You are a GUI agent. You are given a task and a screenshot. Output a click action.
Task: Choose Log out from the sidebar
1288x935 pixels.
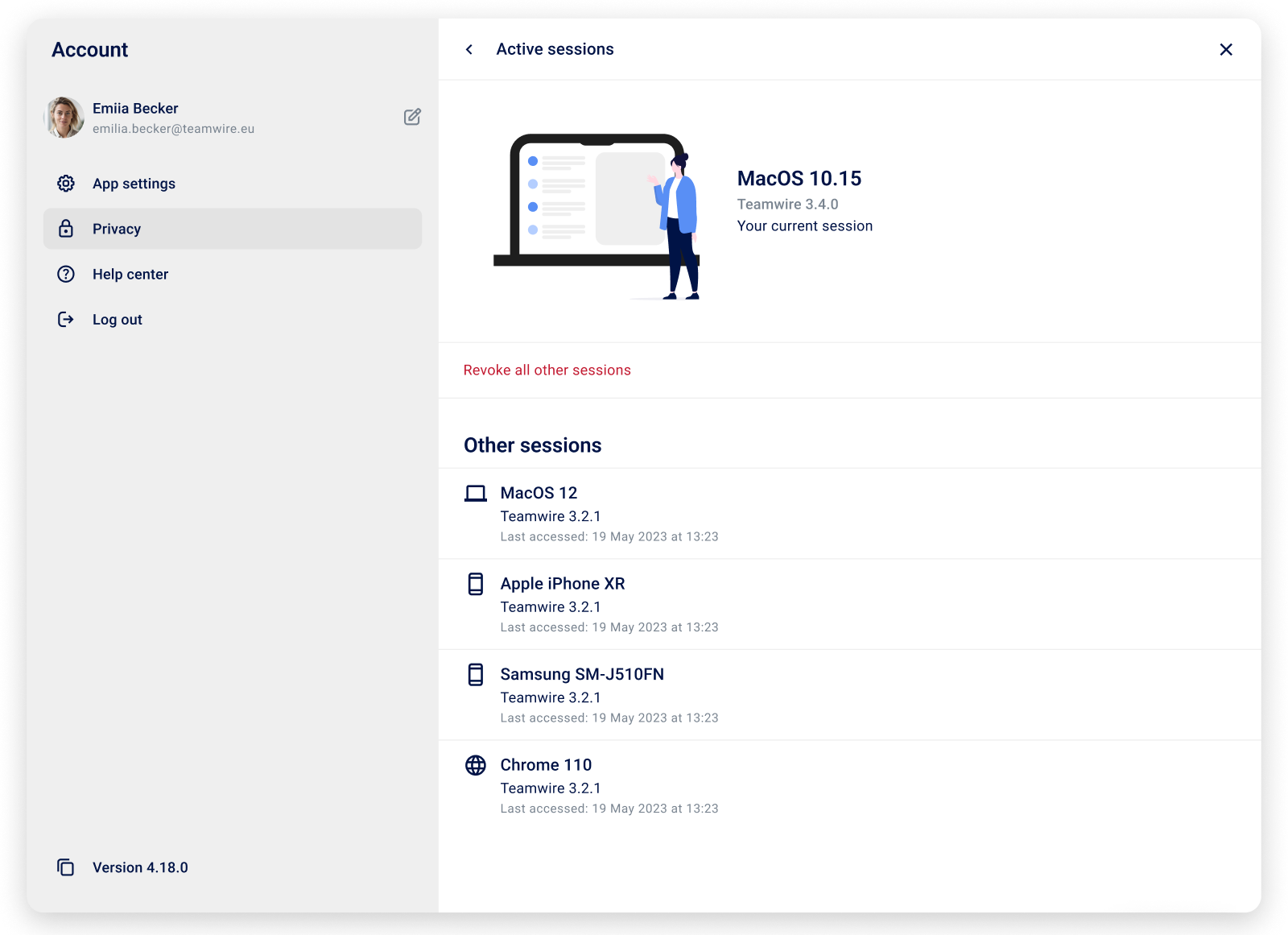[x=233, y=320]
